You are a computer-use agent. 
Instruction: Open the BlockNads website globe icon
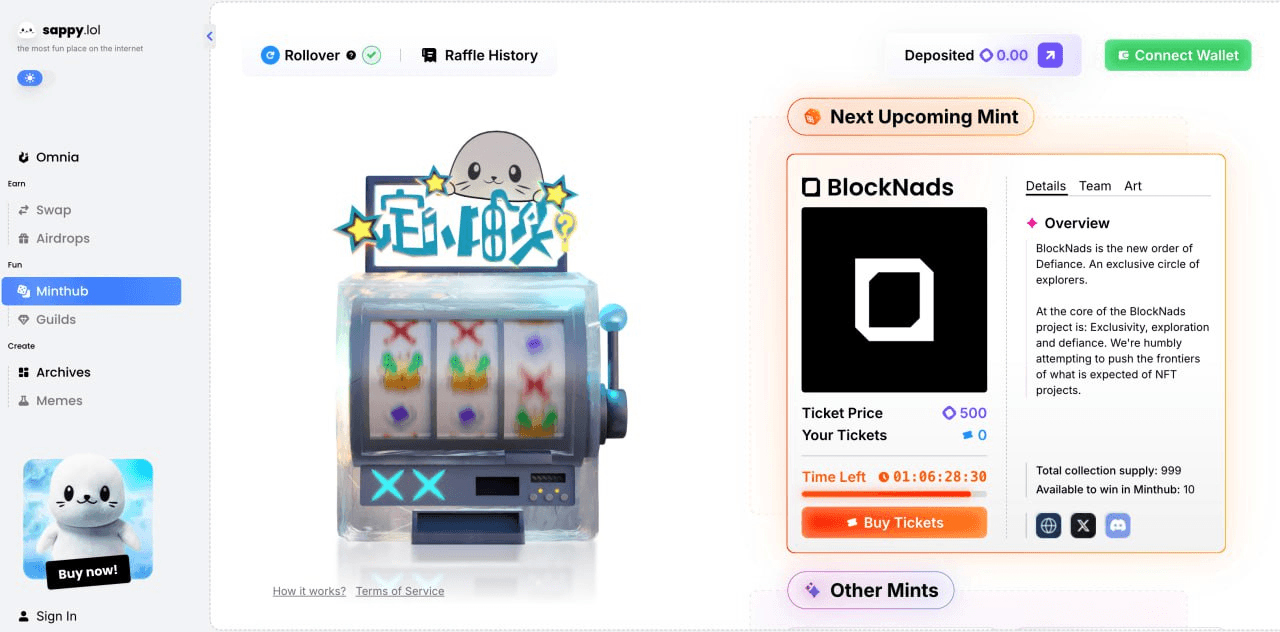(x=1048, y=525)
